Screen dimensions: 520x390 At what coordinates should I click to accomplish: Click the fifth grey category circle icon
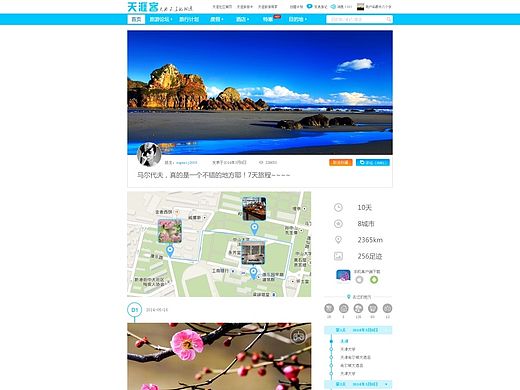[387, 308]
